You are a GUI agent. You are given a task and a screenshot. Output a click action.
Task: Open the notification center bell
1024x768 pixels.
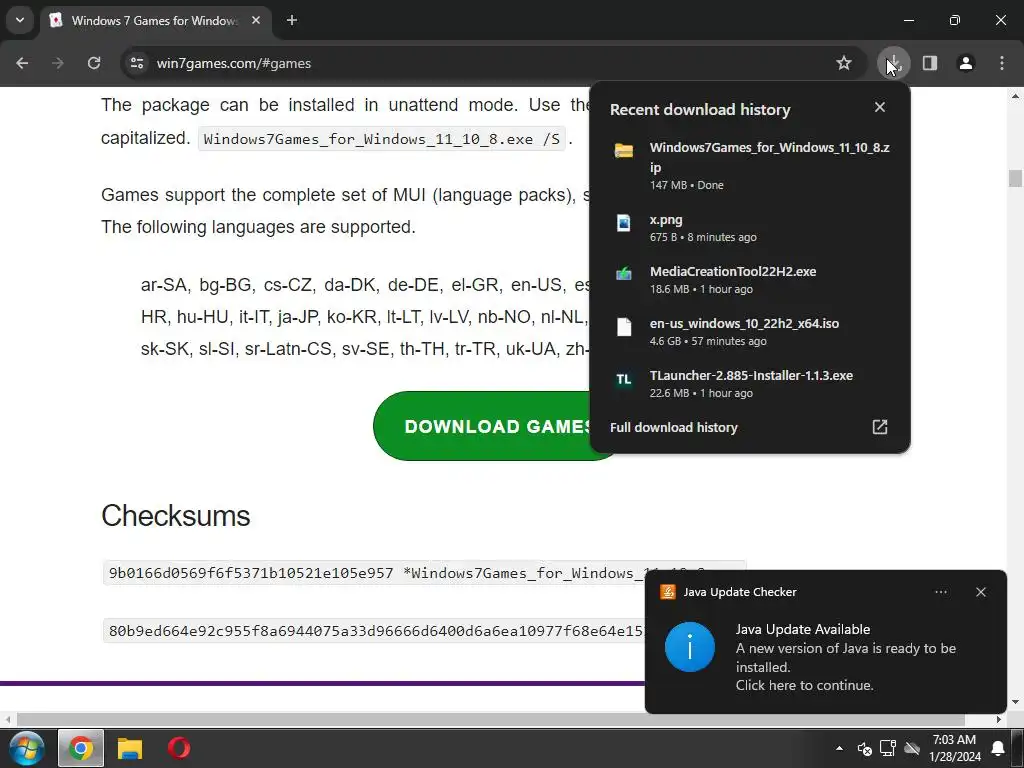tap(998, 748)
